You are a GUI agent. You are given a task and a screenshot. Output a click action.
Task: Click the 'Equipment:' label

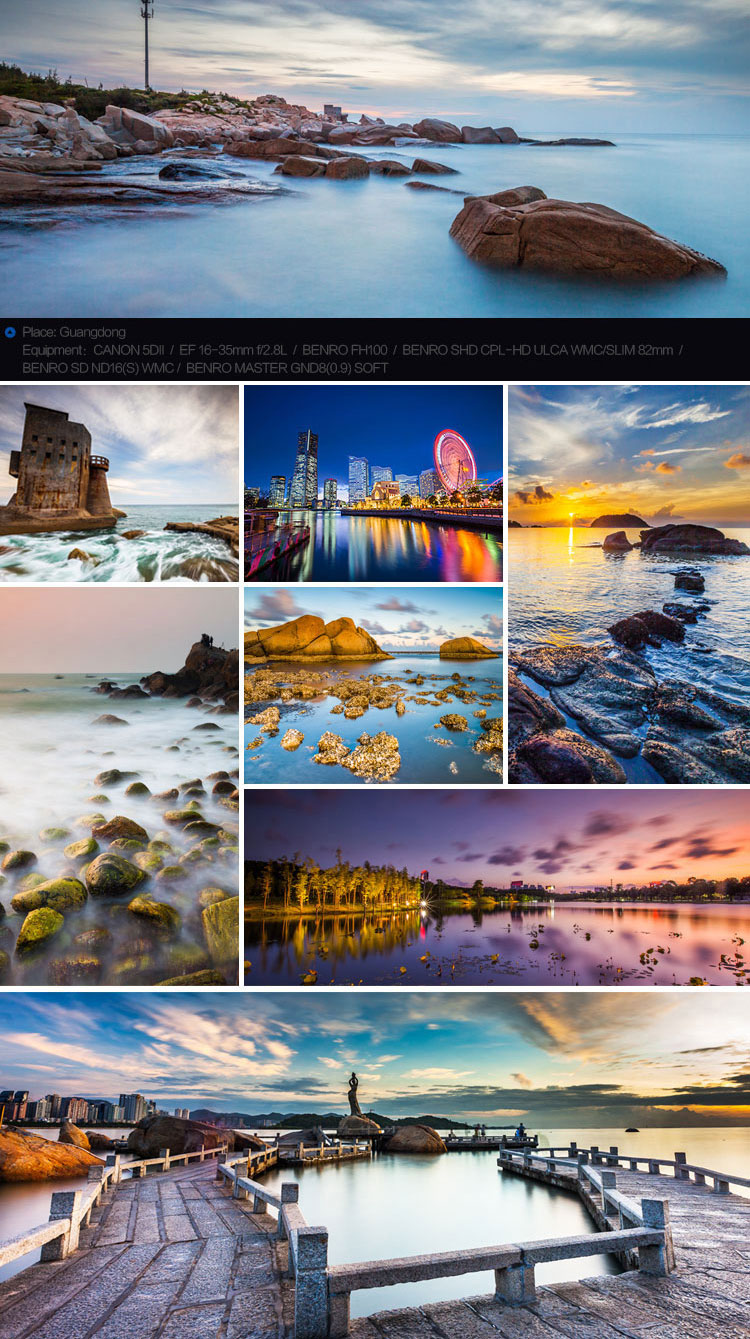[54, 350]
